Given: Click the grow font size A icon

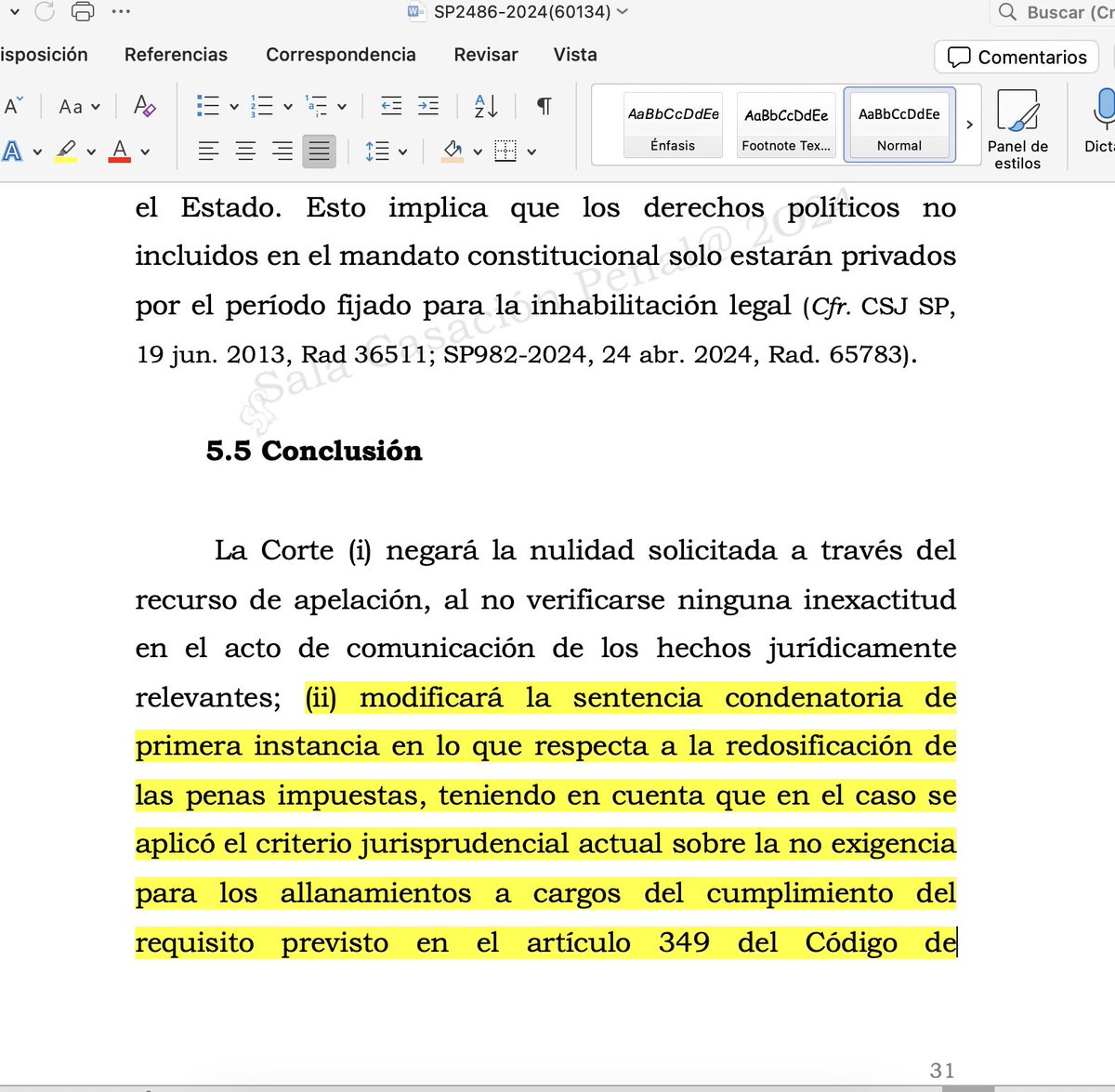Looking at the screenshot, I should (13, 105).
